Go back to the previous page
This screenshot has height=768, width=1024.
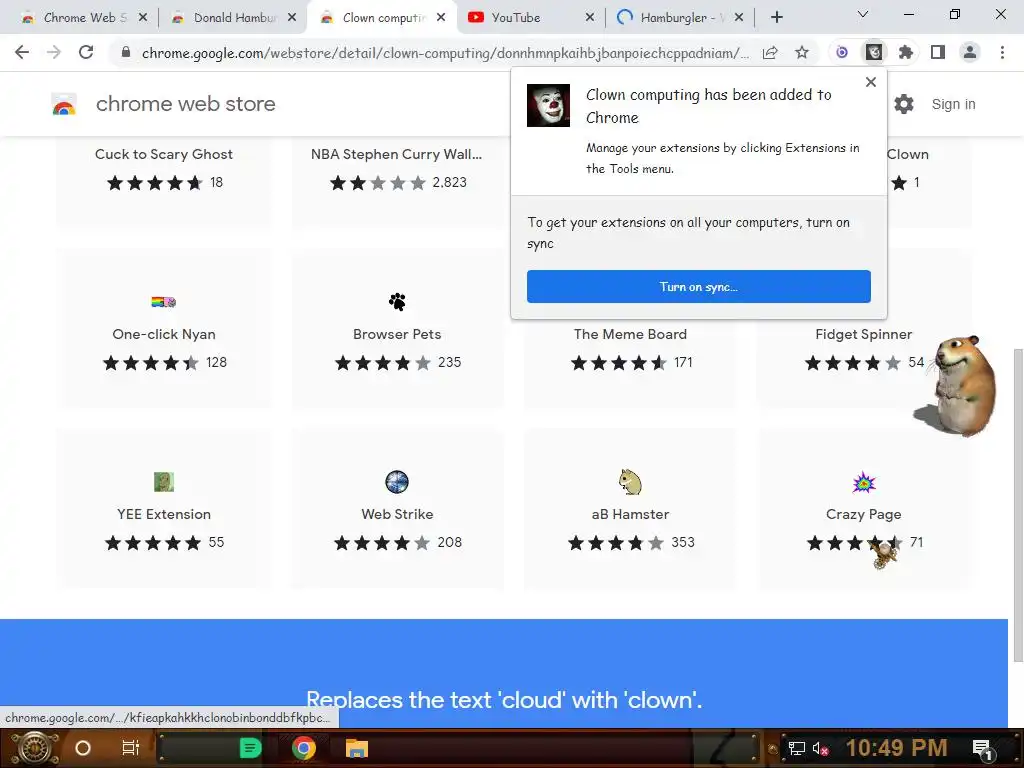pyautogui.click(x=22, y=52)
